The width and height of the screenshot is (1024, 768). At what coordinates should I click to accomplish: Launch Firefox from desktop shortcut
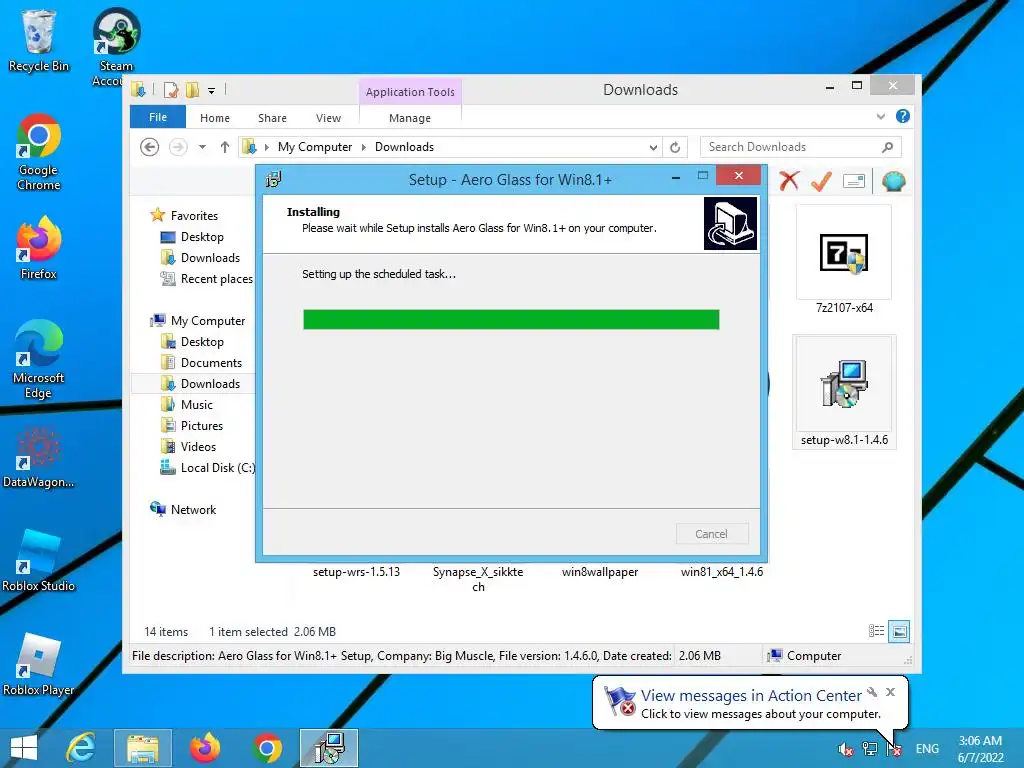(39, 248)
